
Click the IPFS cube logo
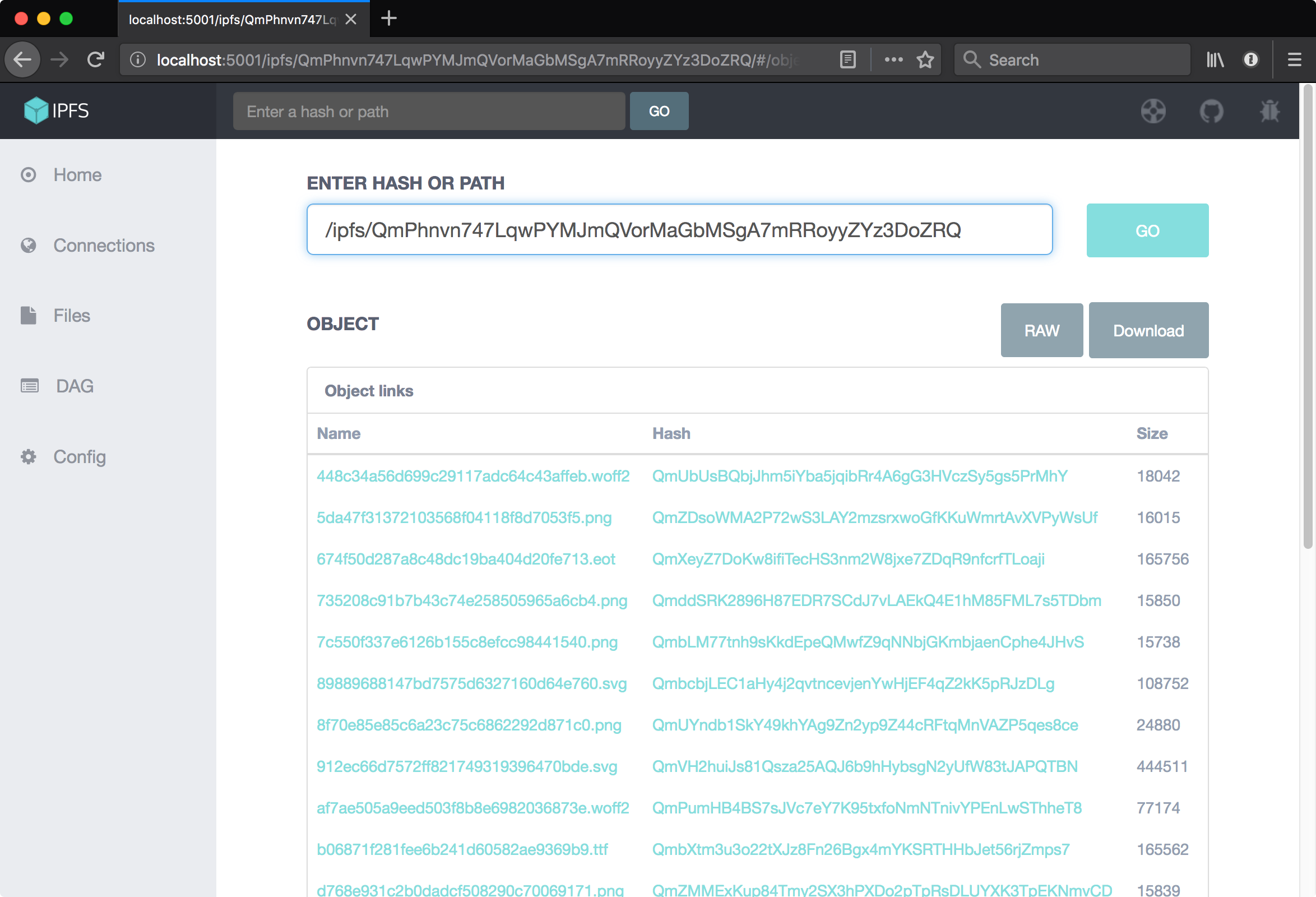pyautogui.click(x=36, y=110)
